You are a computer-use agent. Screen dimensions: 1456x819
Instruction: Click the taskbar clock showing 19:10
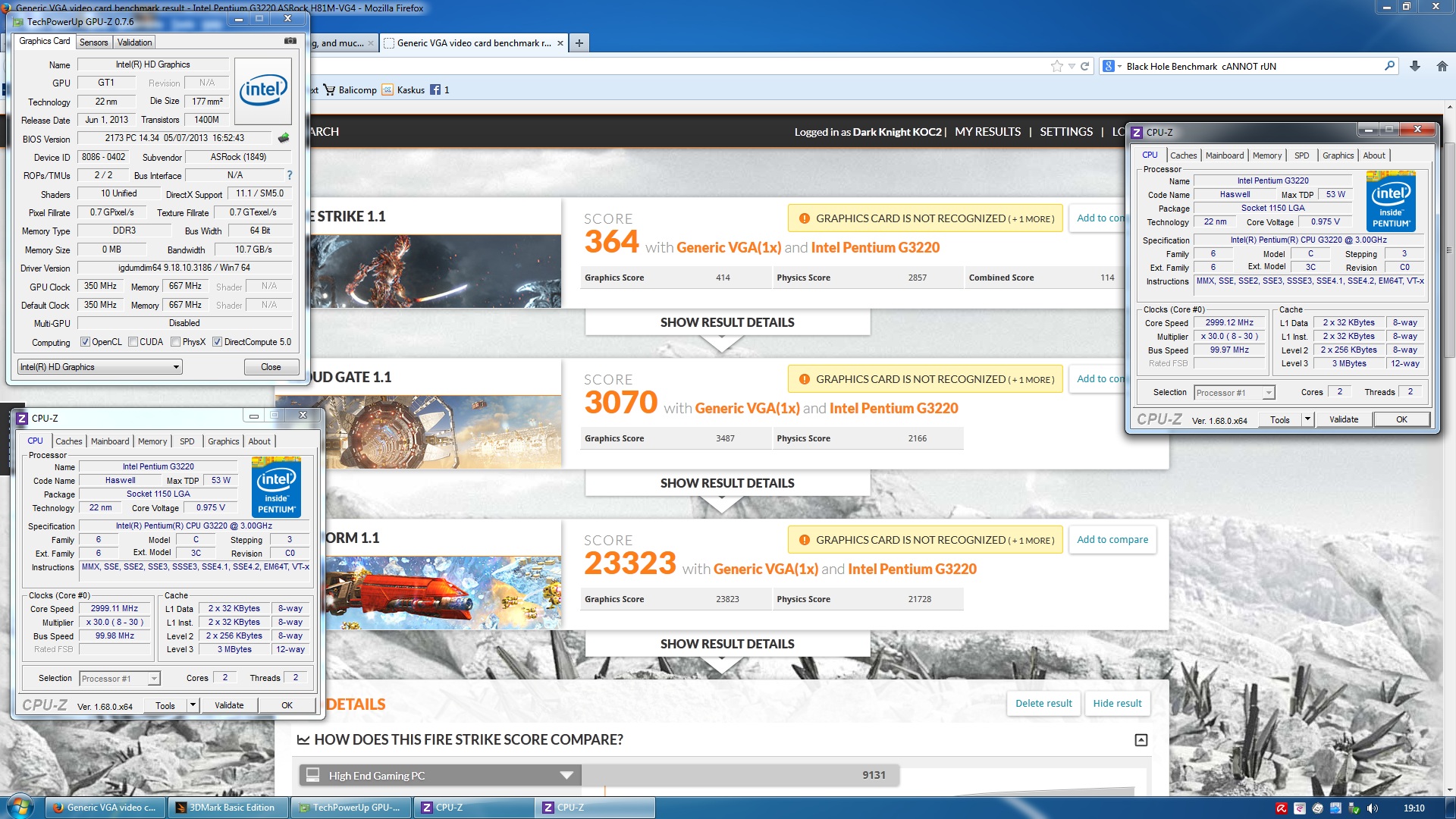click(x=1414, y=808)
